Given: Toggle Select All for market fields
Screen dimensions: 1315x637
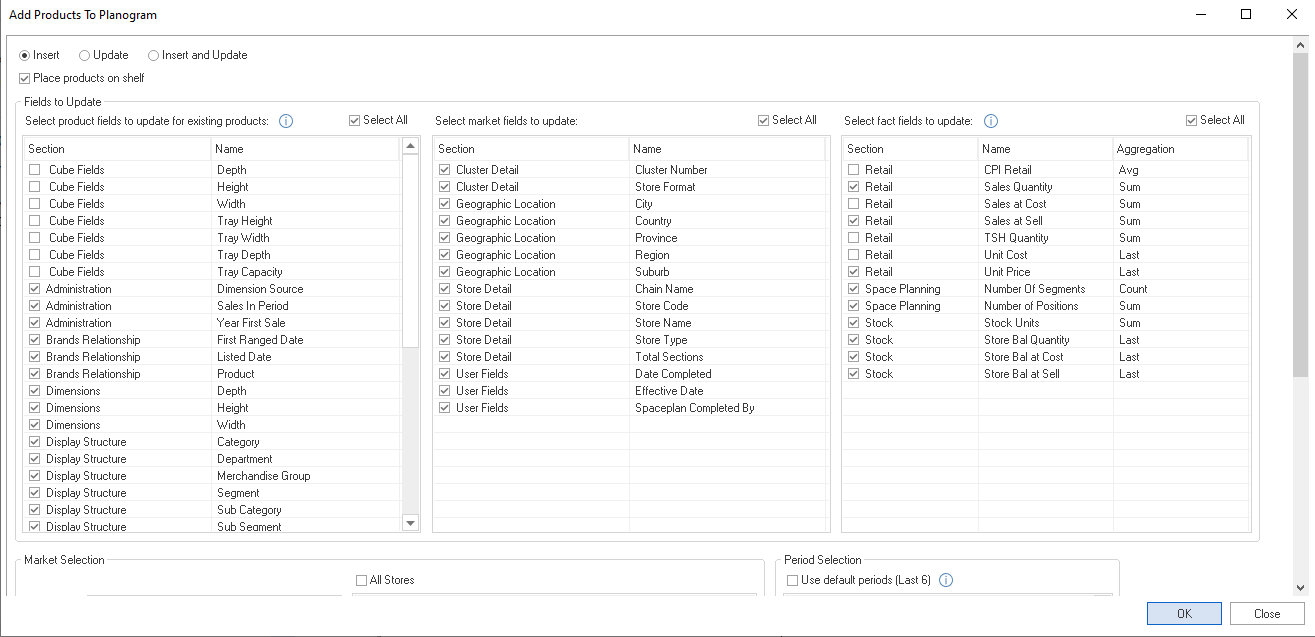Looking at the screenshot, I should pos(764,120).
